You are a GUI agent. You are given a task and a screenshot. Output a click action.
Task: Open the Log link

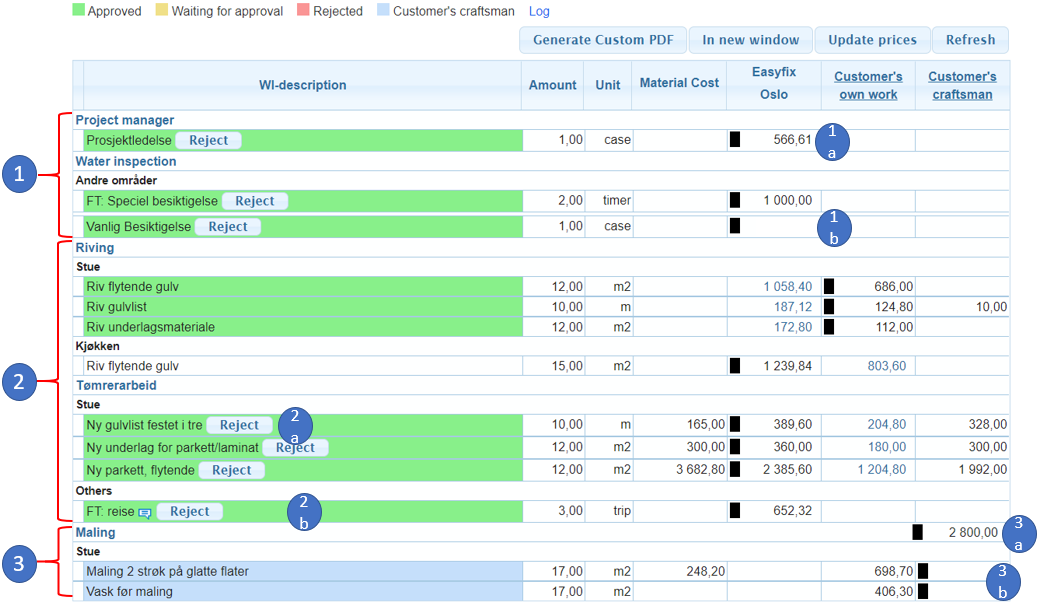539,11
